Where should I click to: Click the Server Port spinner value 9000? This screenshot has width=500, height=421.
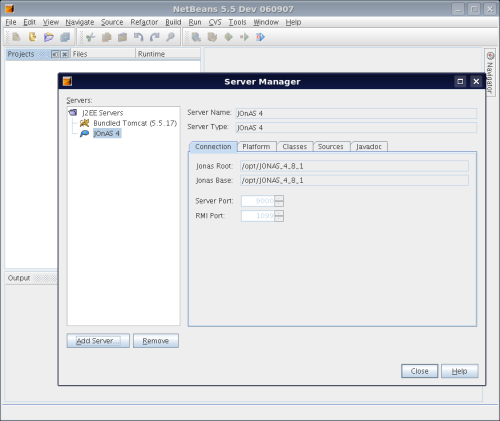[258, 201]
